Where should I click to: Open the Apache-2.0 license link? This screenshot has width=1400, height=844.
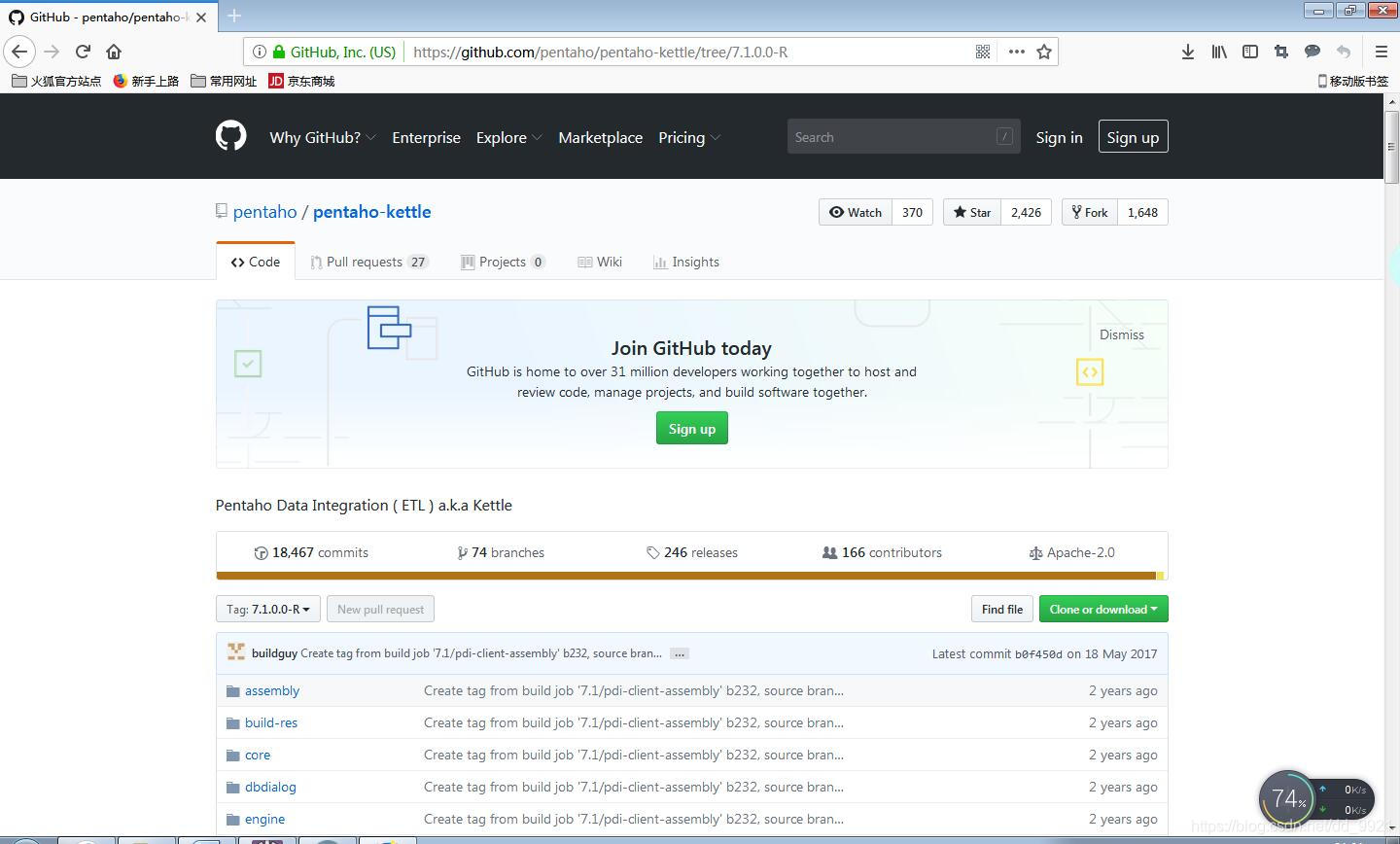[1072, 552]
